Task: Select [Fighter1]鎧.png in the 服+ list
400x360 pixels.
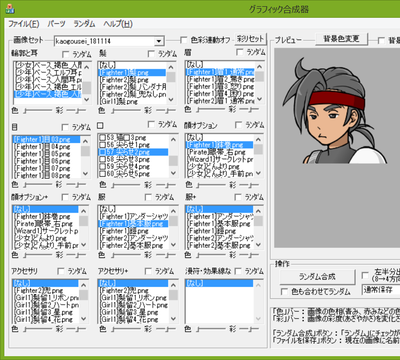Action: pos(219,231)
